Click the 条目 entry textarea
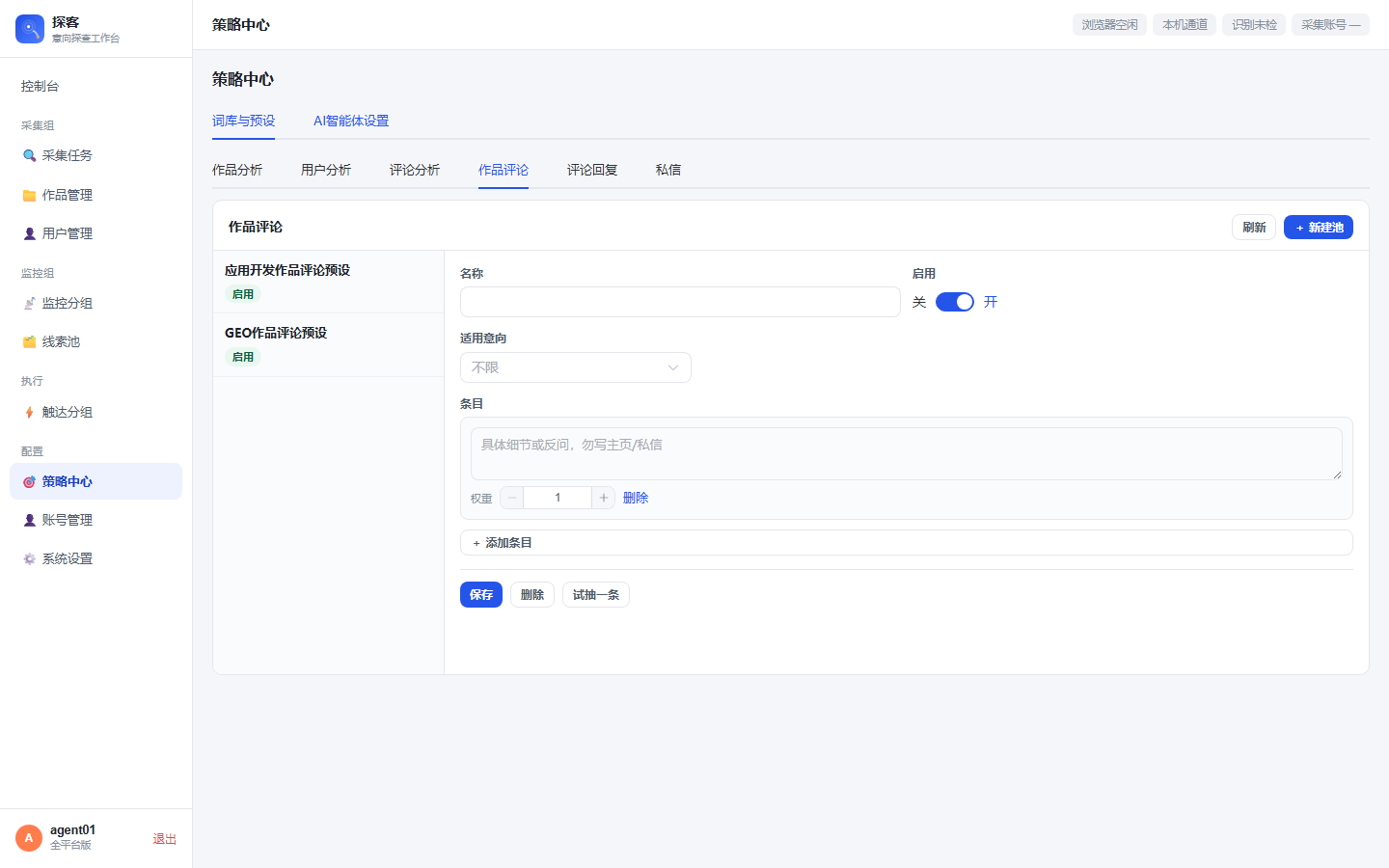Image resolution: width=1389 pixels, height=868 pixels. (907, 453)
